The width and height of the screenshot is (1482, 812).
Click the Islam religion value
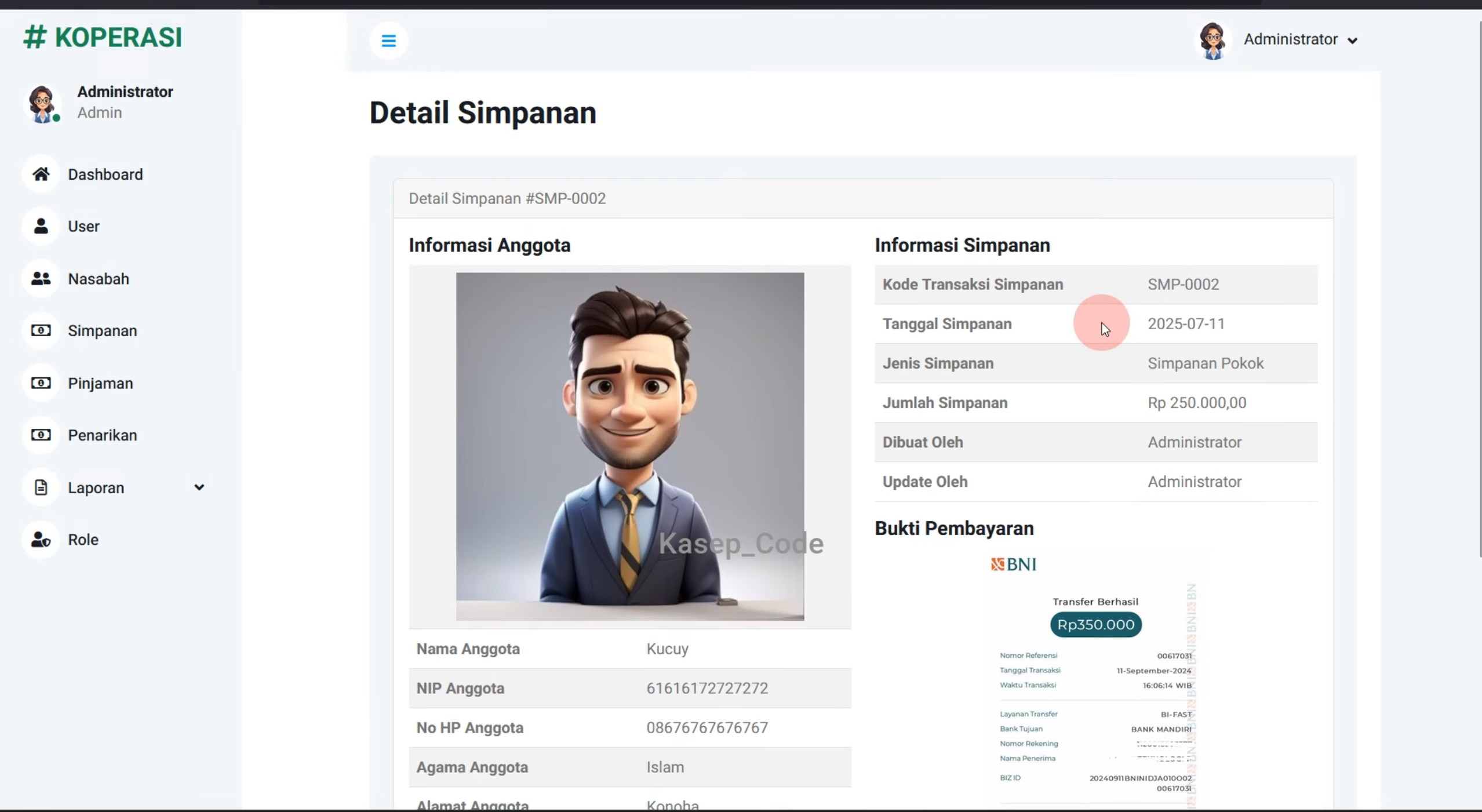point(665,767)
